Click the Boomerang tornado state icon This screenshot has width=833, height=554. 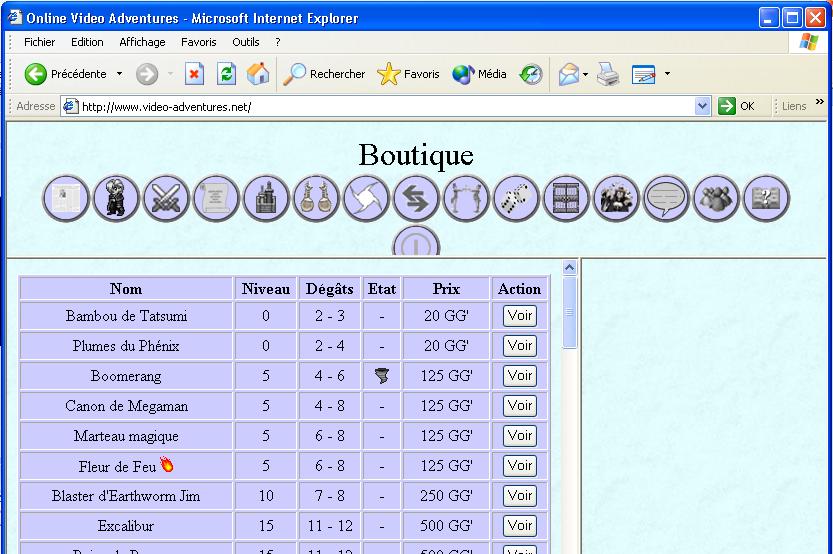381,376
